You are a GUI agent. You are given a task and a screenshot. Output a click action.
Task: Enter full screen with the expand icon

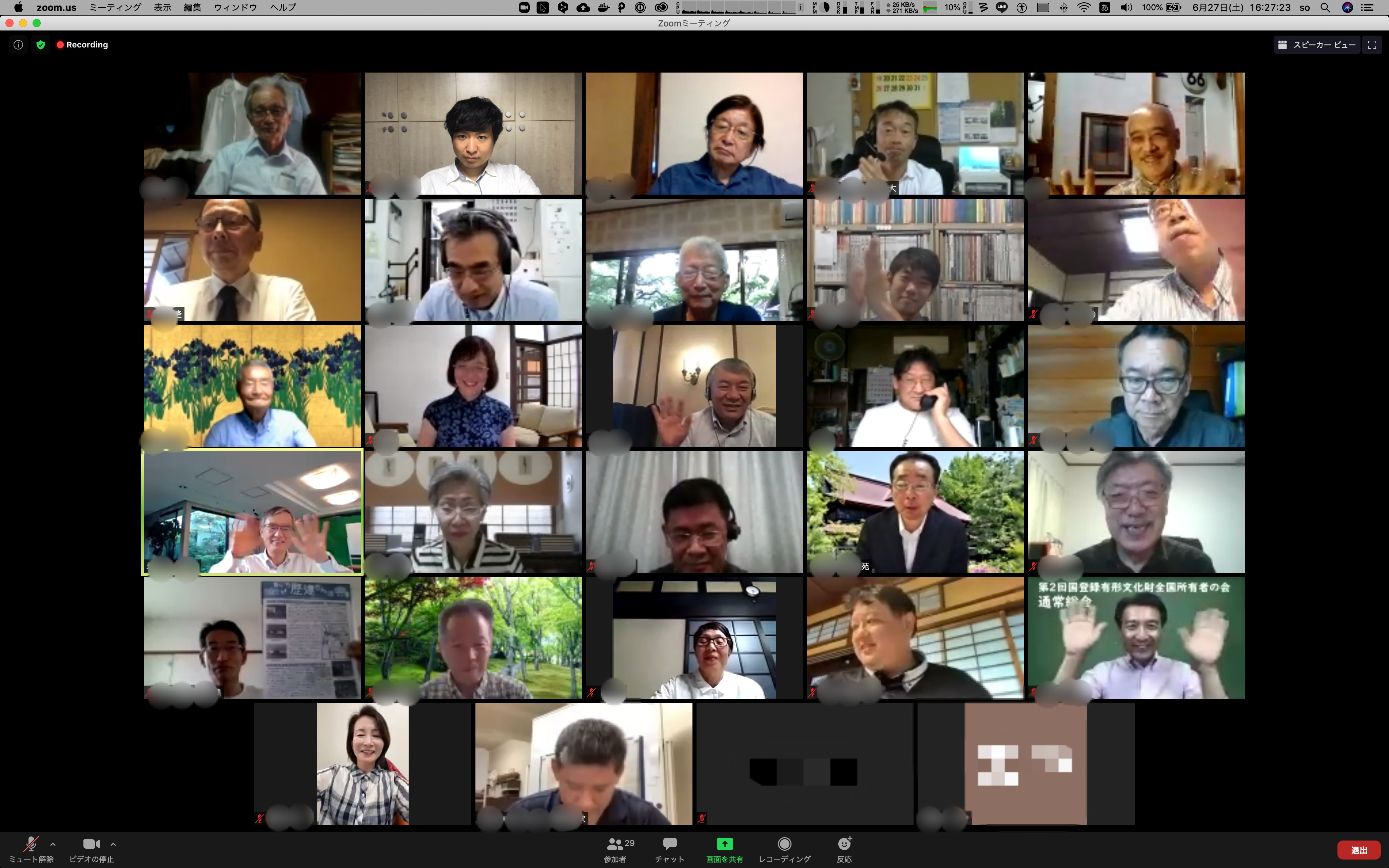pyautogui.click(x=1372, y=45)
